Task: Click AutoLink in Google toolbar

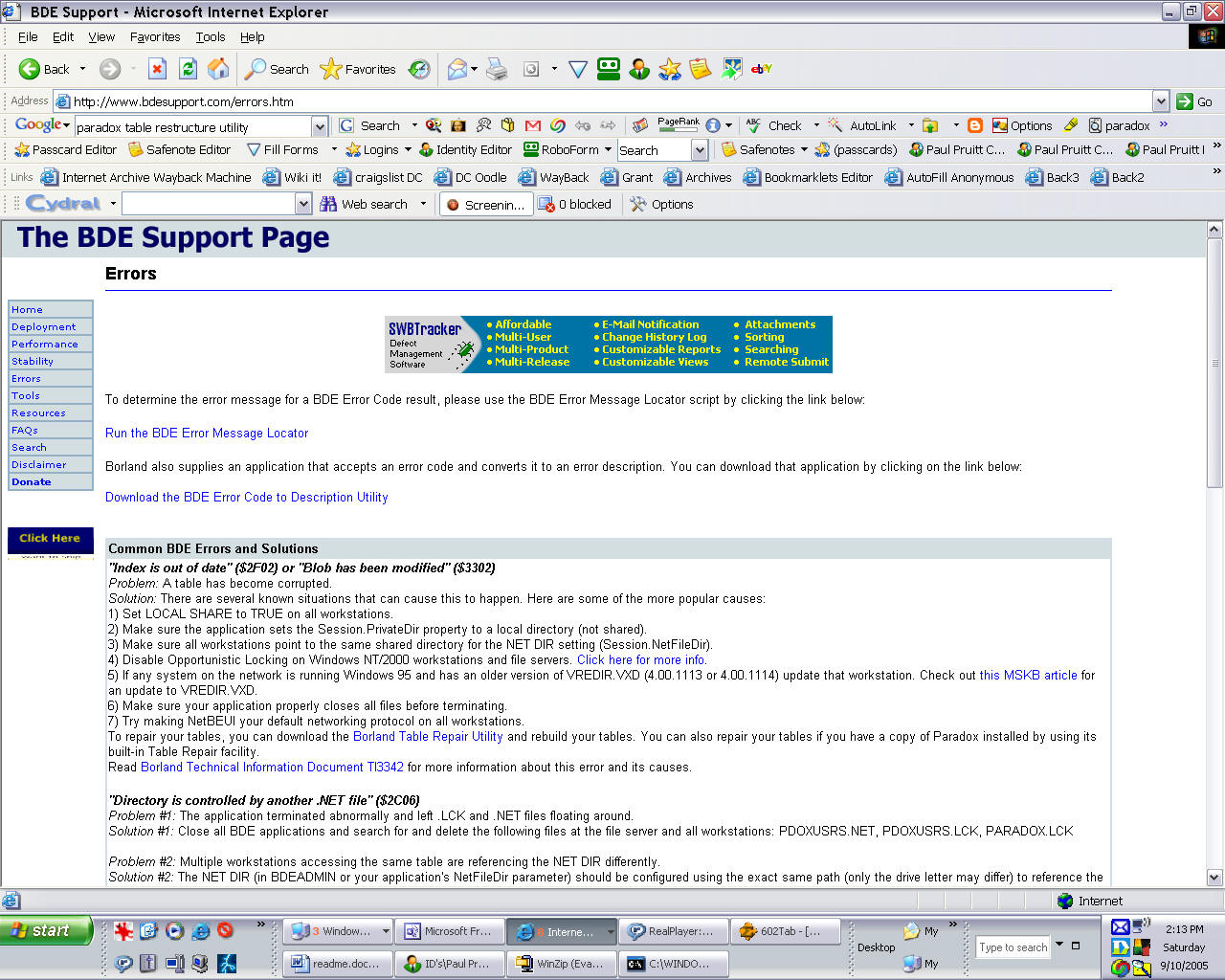Action: 862,125
